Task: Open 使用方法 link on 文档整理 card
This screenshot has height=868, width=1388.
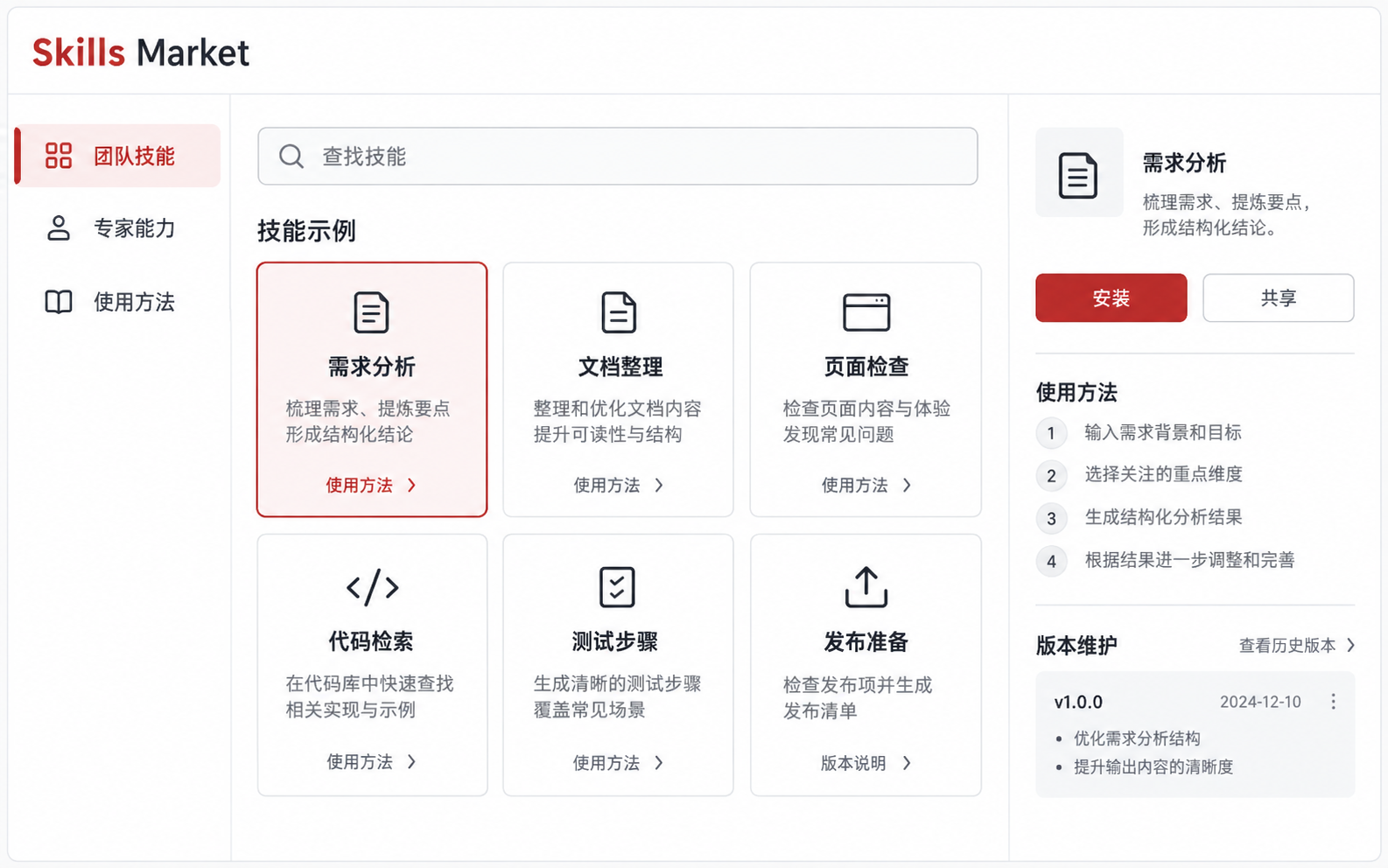Action: [619, 486]
